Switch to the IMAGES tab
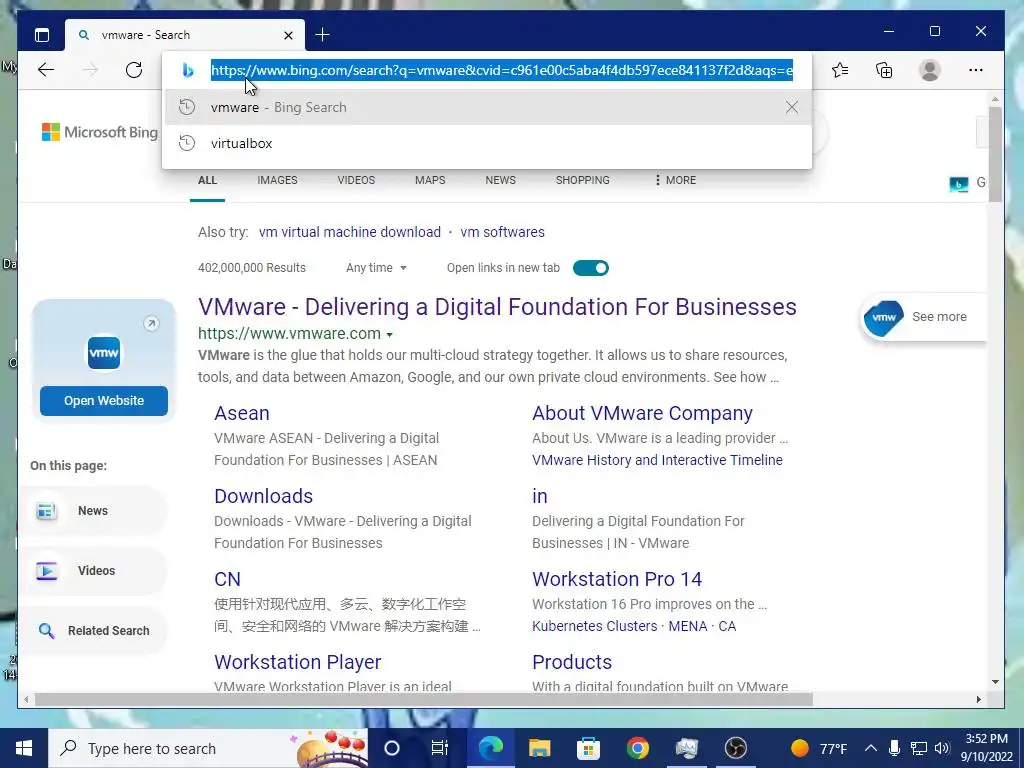The width and height of the screenshot is (1024, 768). 277,180
